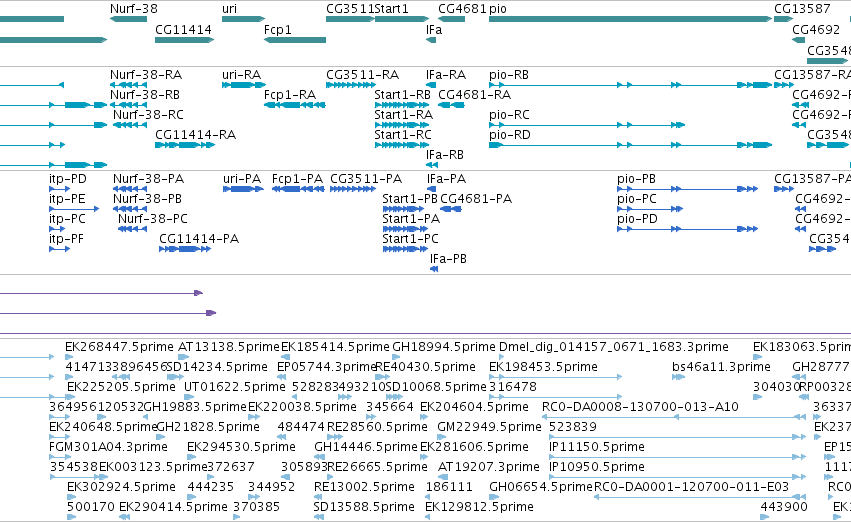Click the CG4681 gene label in top track
Image resolution: width=851 pixels, height=522 pixels.
click(x=462, y=9)
